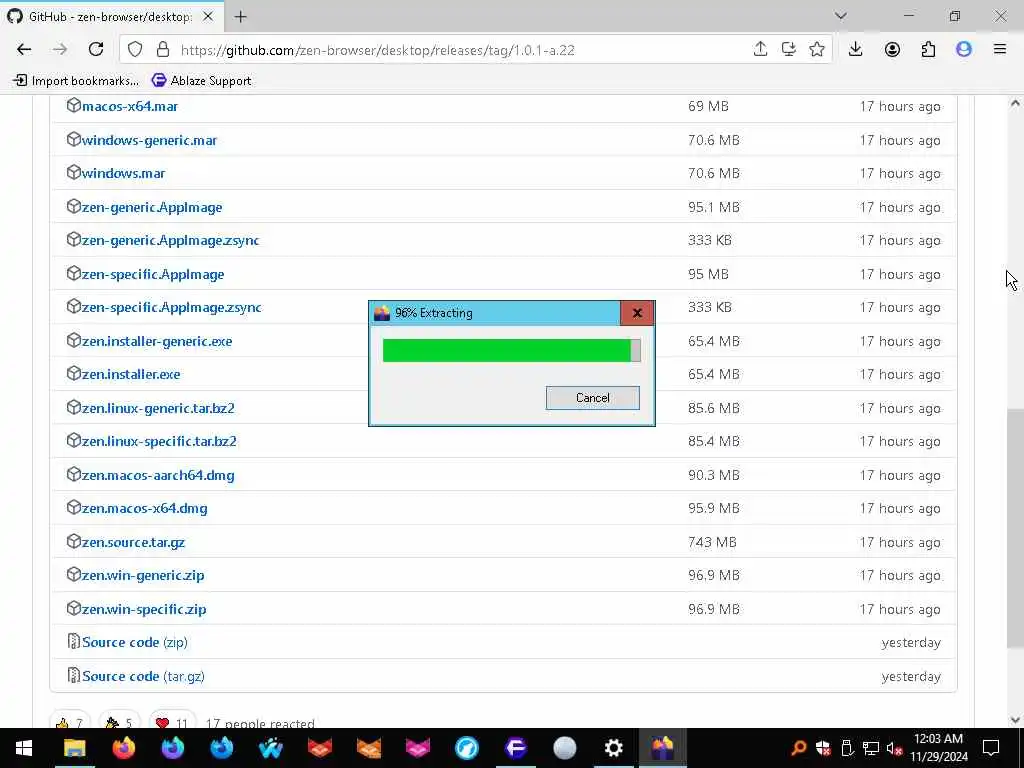This screenshot has height=768, width=1024.
Task: Download Source code (zip)
Action: coord(135,643)
